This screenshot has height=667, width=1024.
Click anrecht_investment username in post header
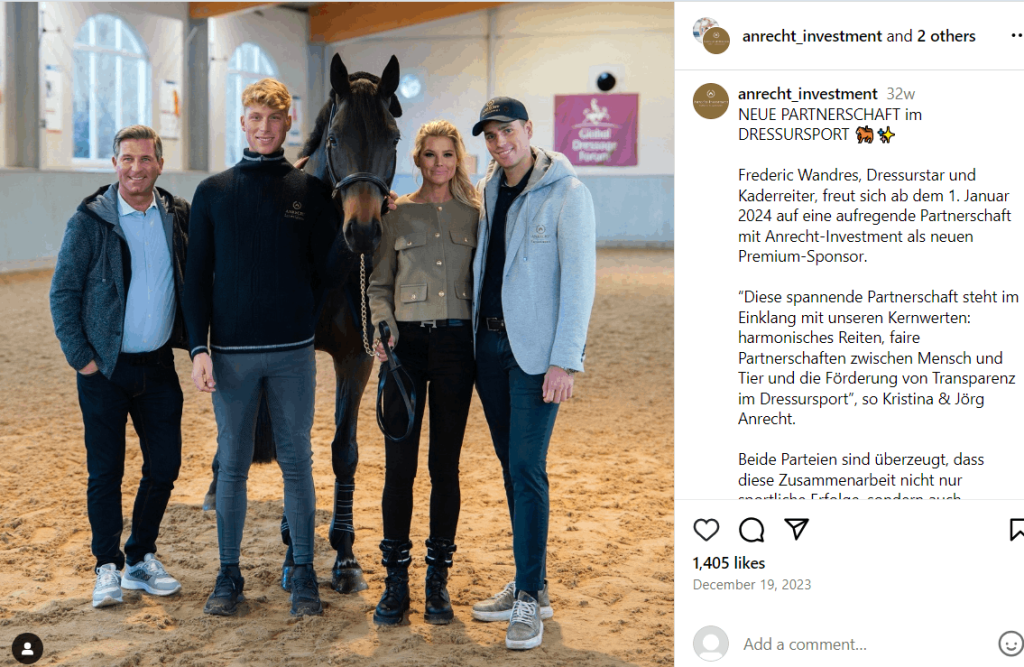click(812, 36)
